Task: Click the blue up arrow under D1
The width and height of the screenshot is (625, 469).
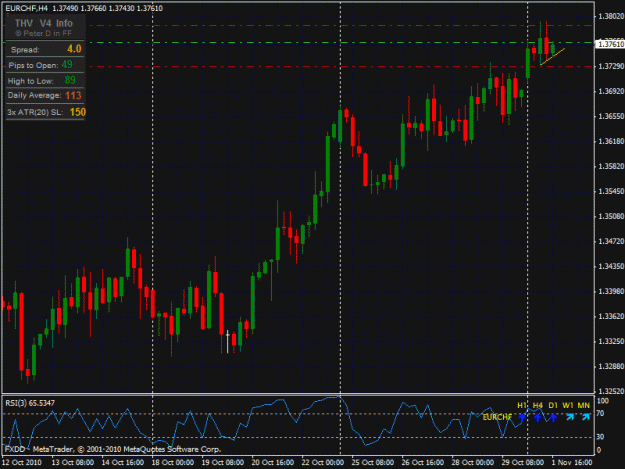Action: click(553, 418)
